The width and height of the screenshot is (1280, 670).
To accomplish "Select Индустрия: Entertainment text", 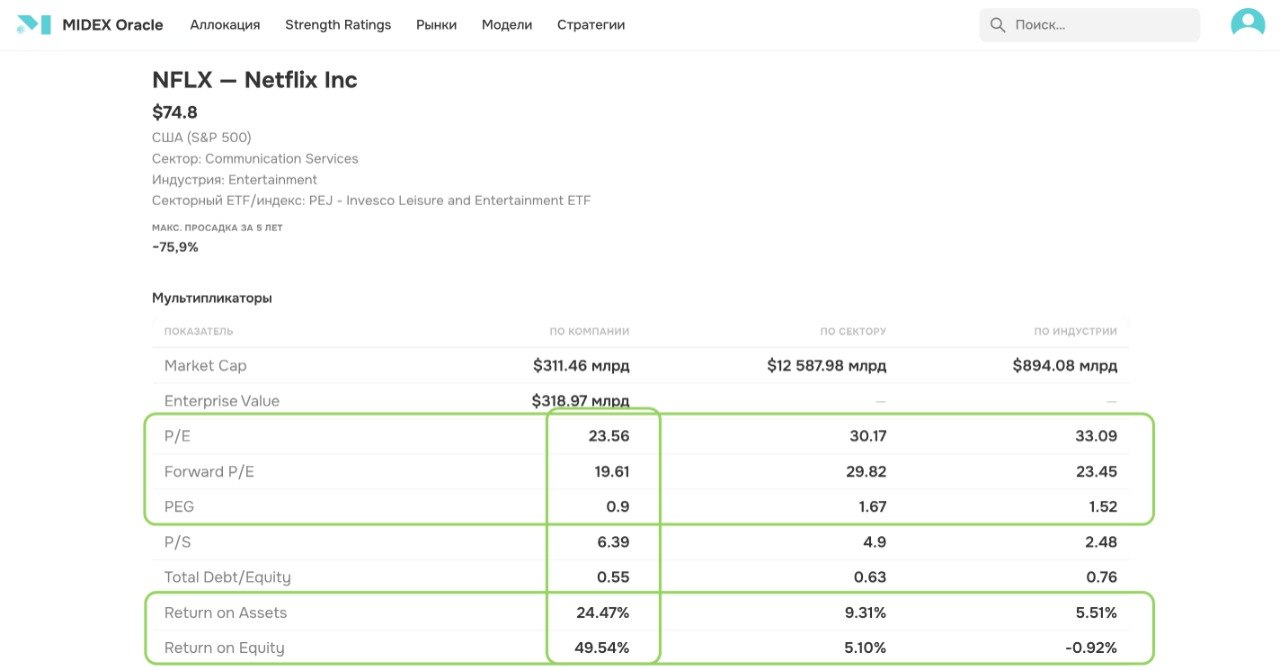I will click(x=235, y=180).
